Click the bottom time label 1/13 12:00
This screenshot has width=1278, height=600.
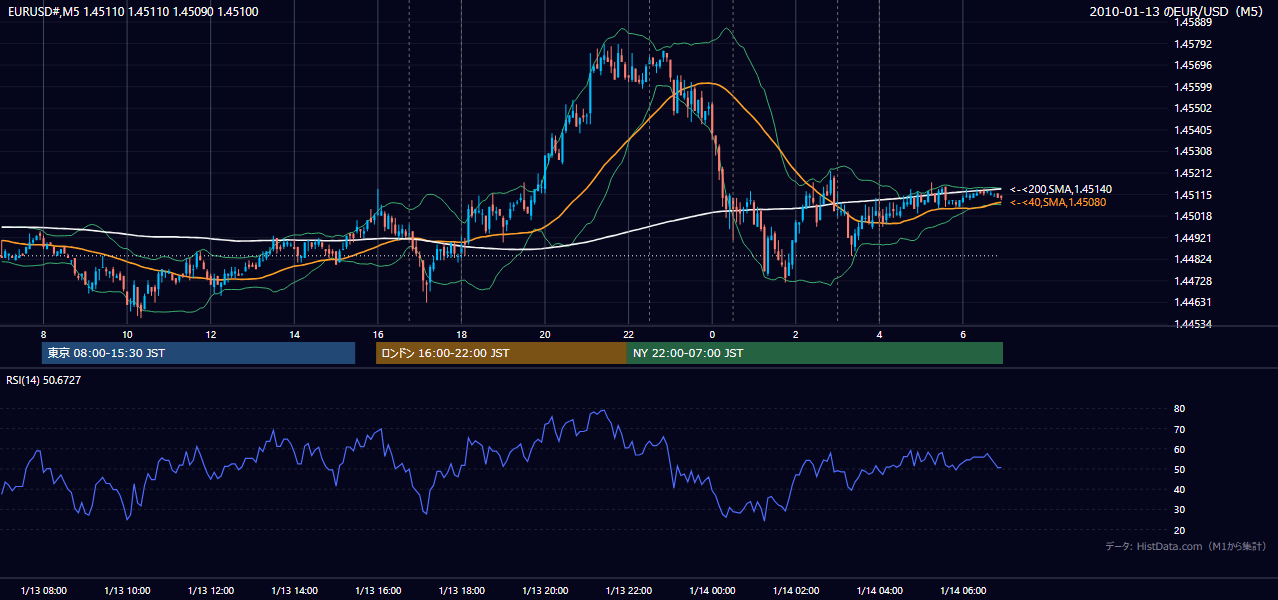(211, 591)
